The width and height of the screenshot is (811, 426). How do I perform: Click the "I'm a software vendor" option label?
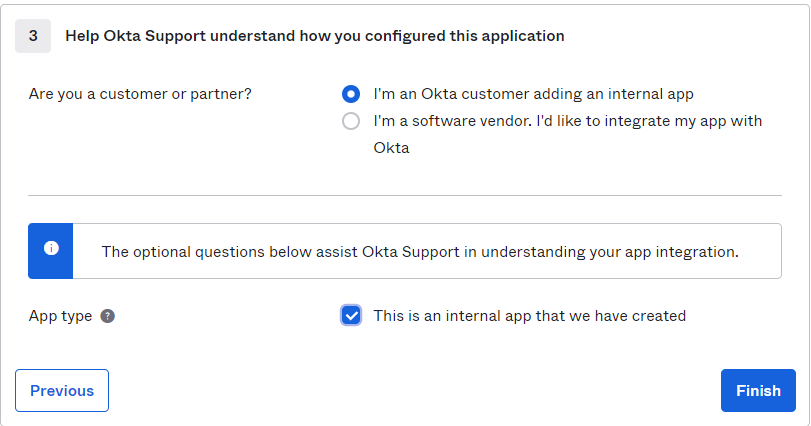[x=567, y=121]
